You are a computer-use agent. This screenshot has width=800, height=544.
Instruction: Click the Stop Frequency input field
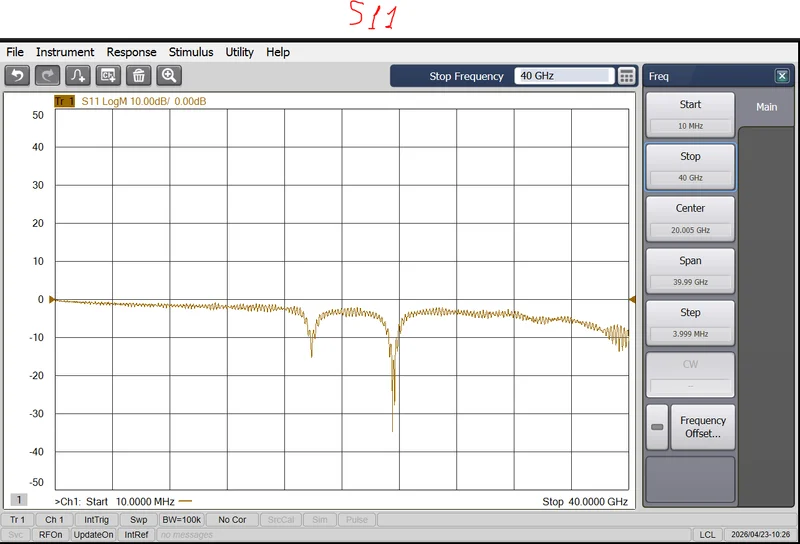coord(563,76)
